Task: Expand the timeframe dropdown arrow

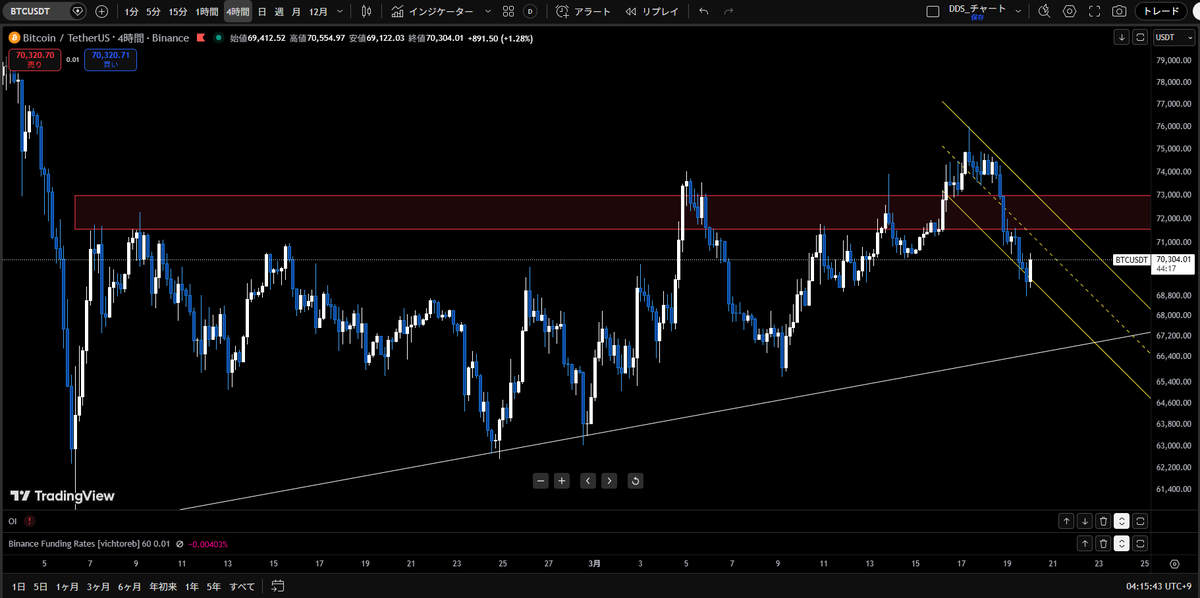Action: tap(341, 12)
